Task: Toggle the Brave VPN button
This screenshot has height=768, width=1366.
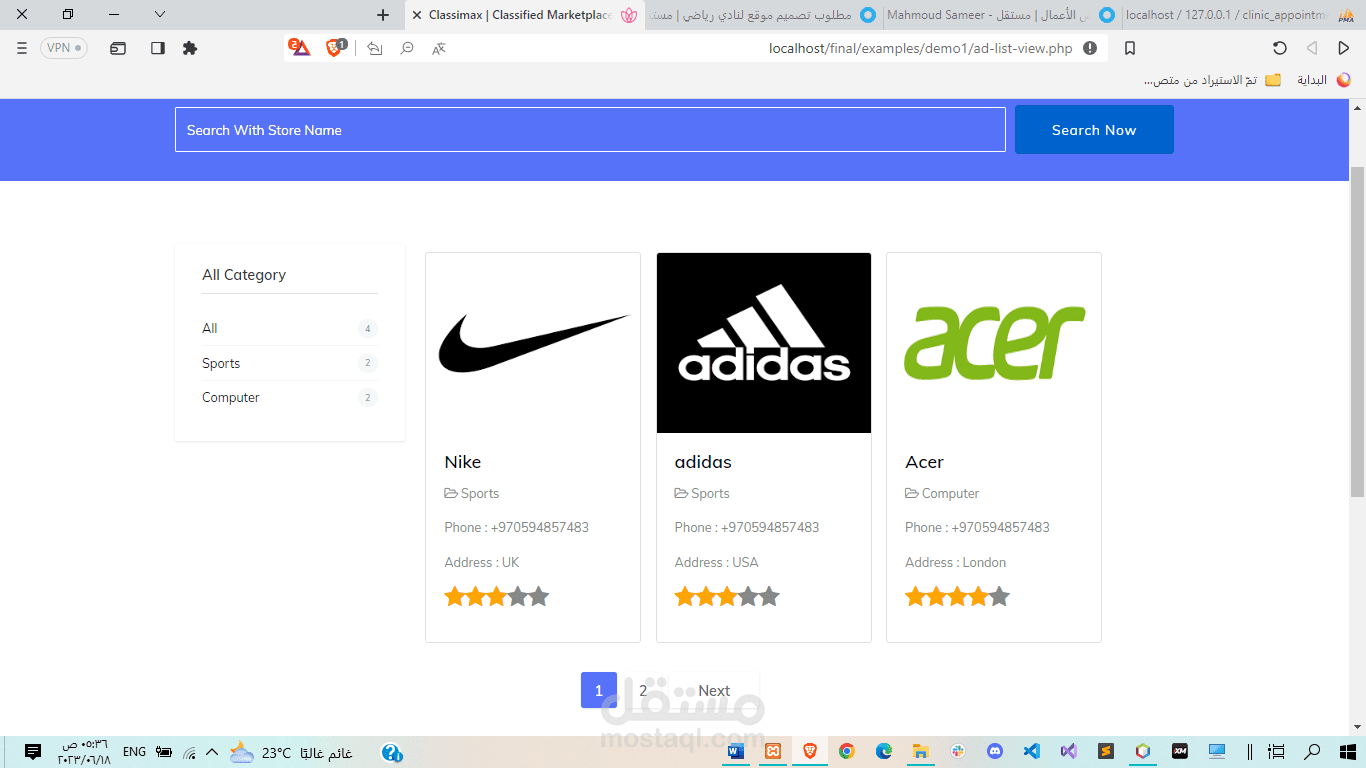Action: [x=64, y=48]
